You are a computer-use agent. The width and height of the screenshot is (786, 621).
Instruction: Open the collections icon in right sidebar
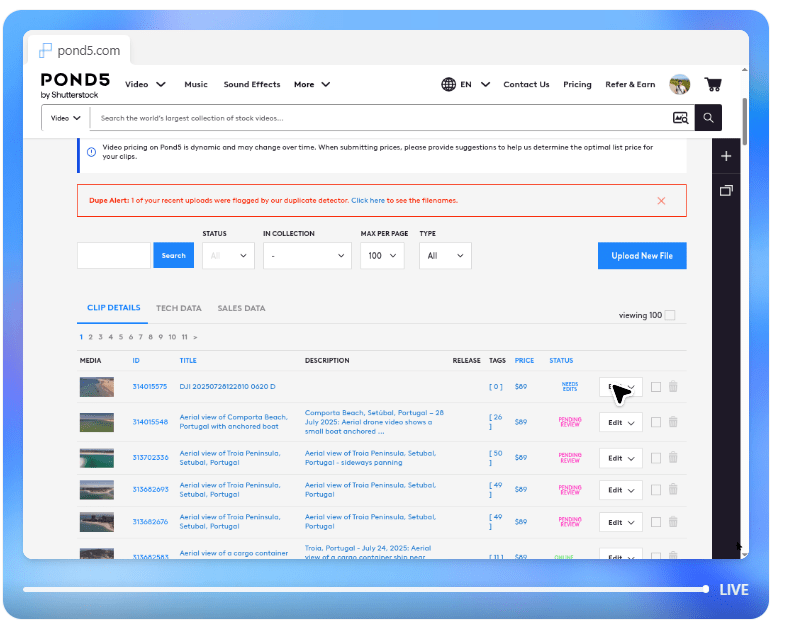point(726,191)
